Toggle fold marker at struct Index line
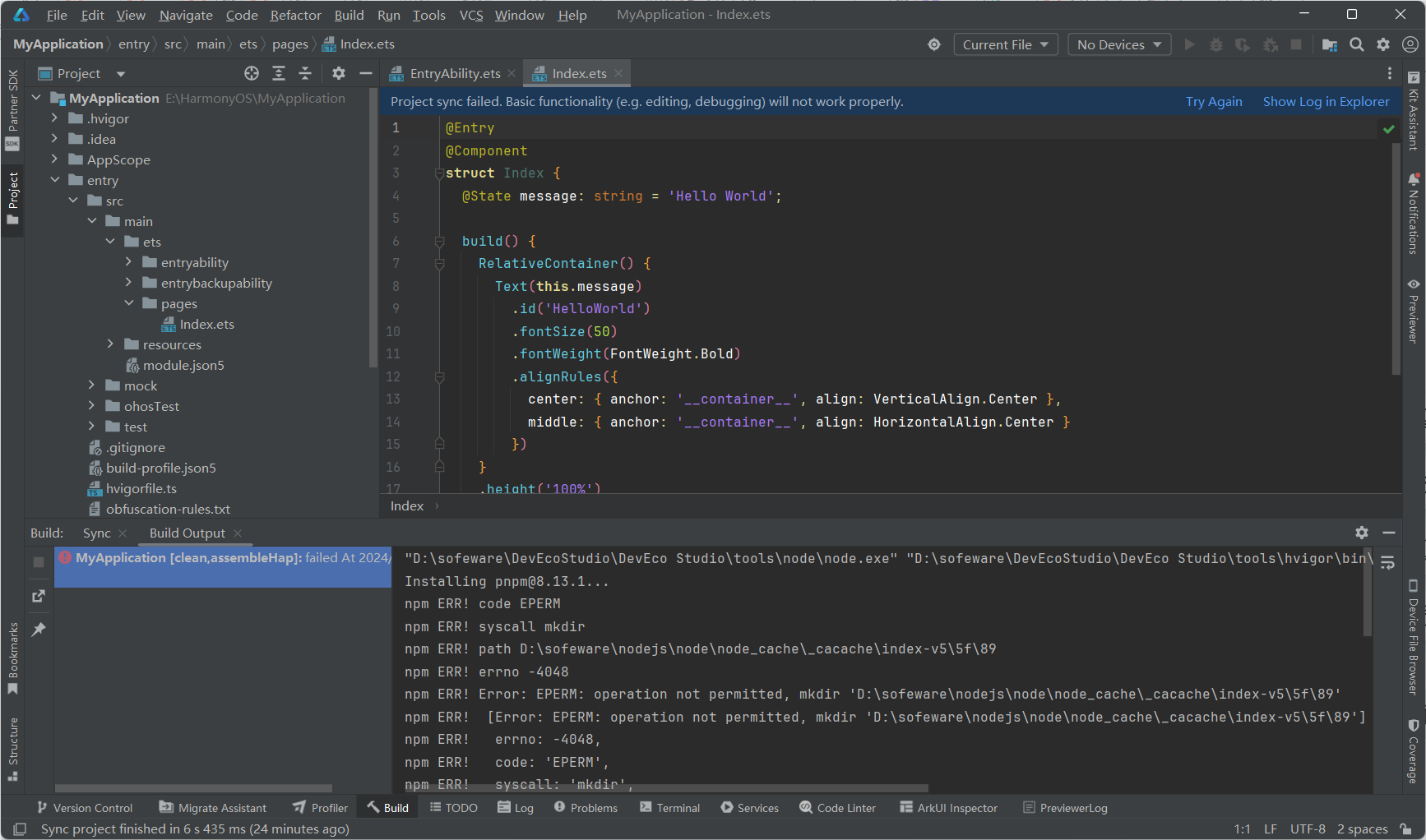 point(439,173)
